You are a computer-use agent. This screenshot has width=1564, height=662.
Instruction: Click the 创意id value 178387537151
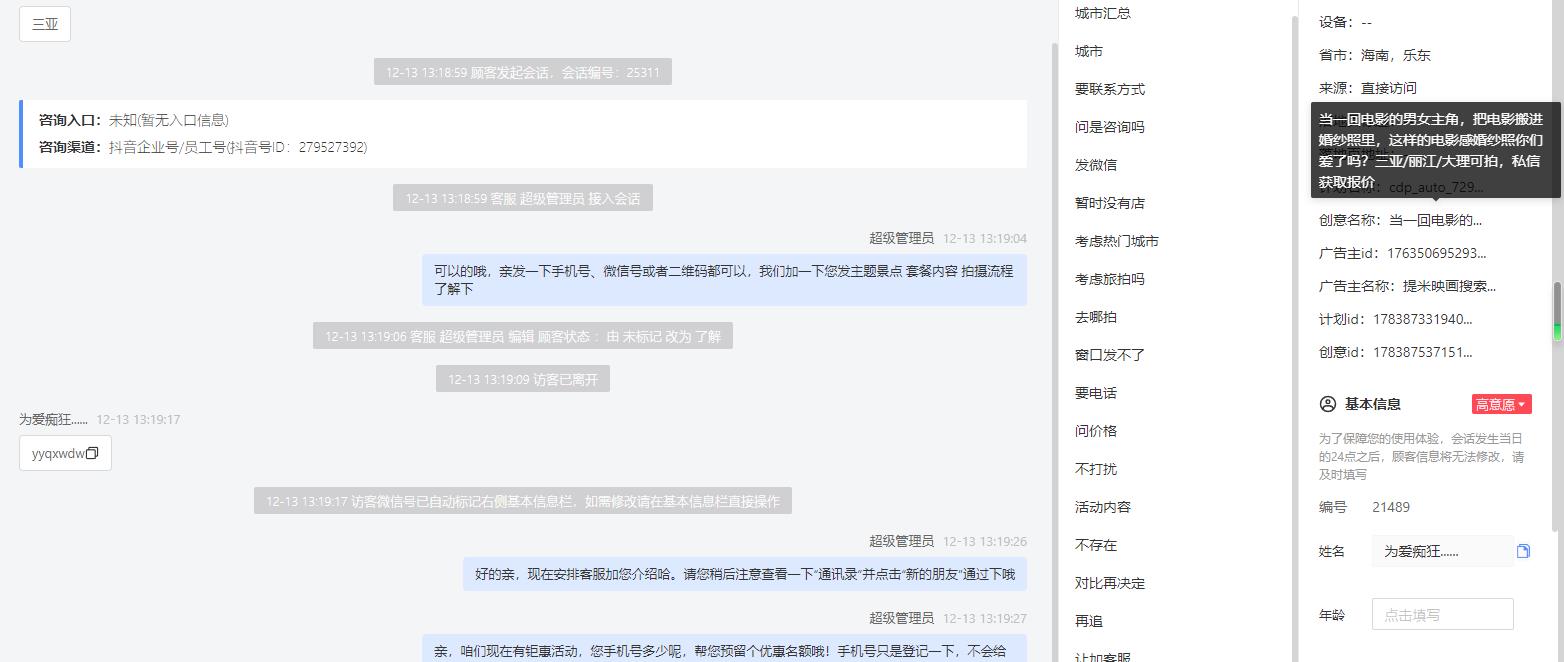click(x=1422, y=352)
